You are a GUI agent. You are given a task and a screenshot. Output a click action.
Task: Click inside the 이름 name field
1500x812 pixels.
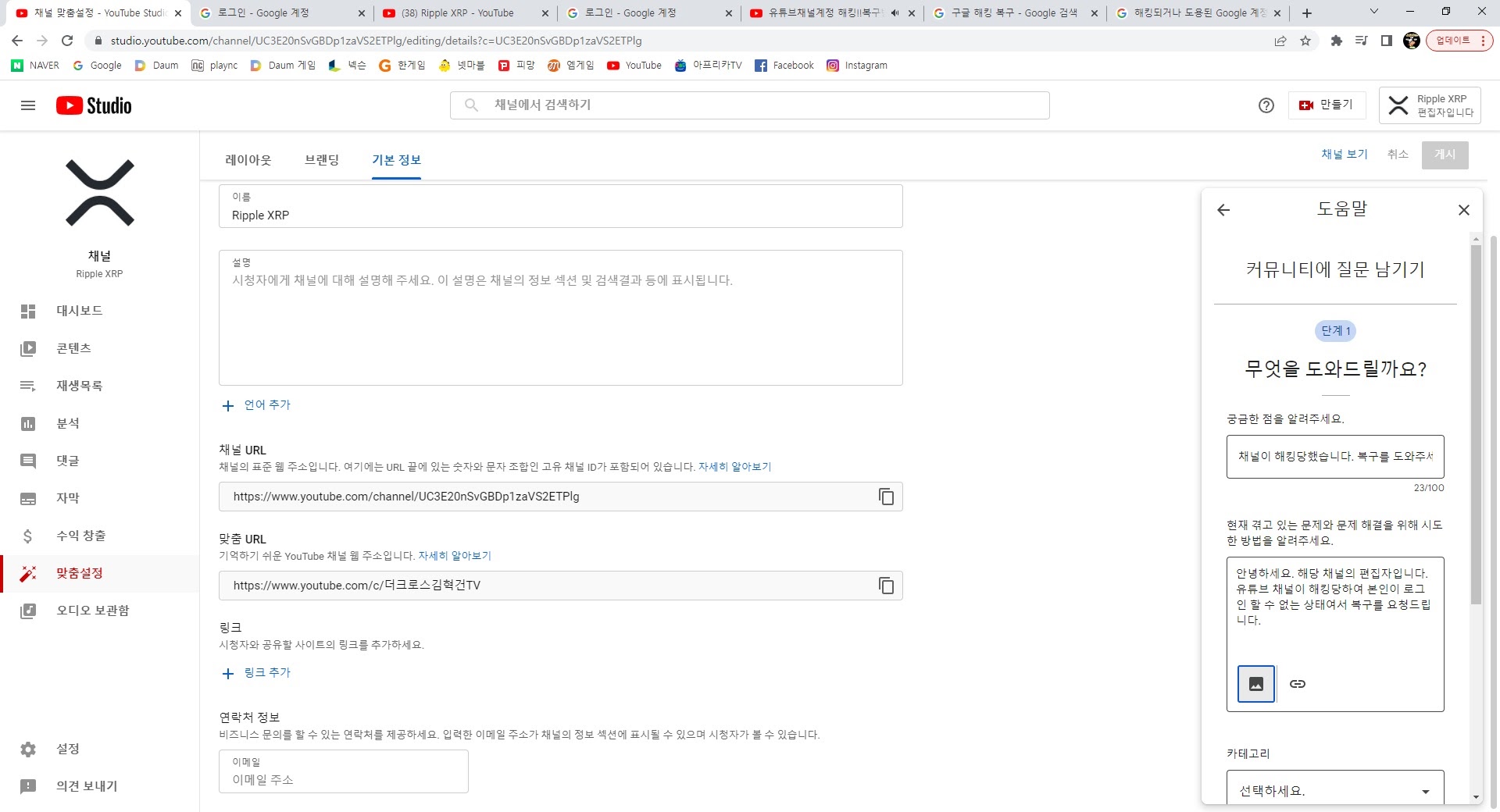tap(560, 215)
